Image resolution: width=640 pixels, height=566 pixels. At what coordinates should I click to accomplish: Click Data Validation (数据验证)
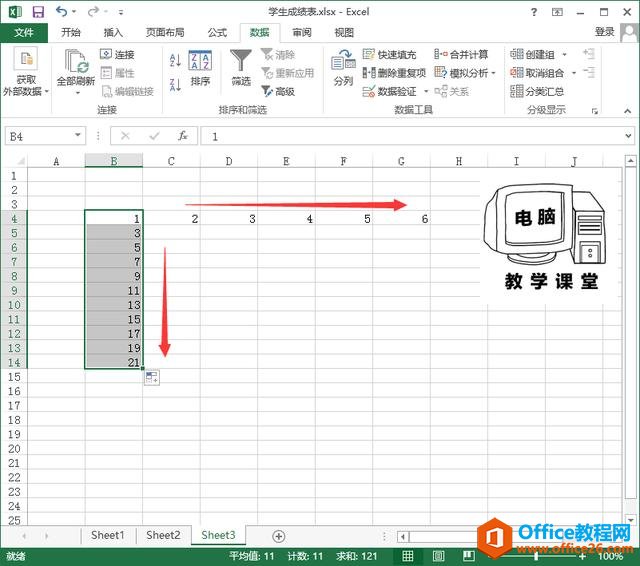click(390, 91)
